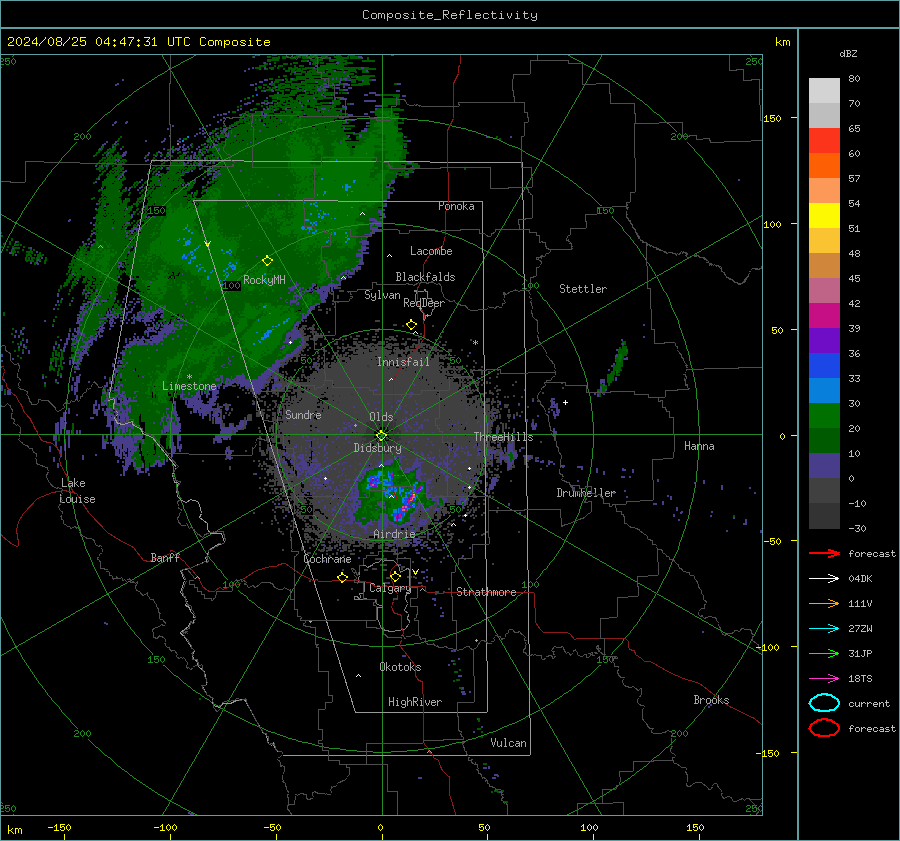The image size is (900, 841).
Task: Pick the 54 dBZ yellow swatch
Action: pos(824,215)
